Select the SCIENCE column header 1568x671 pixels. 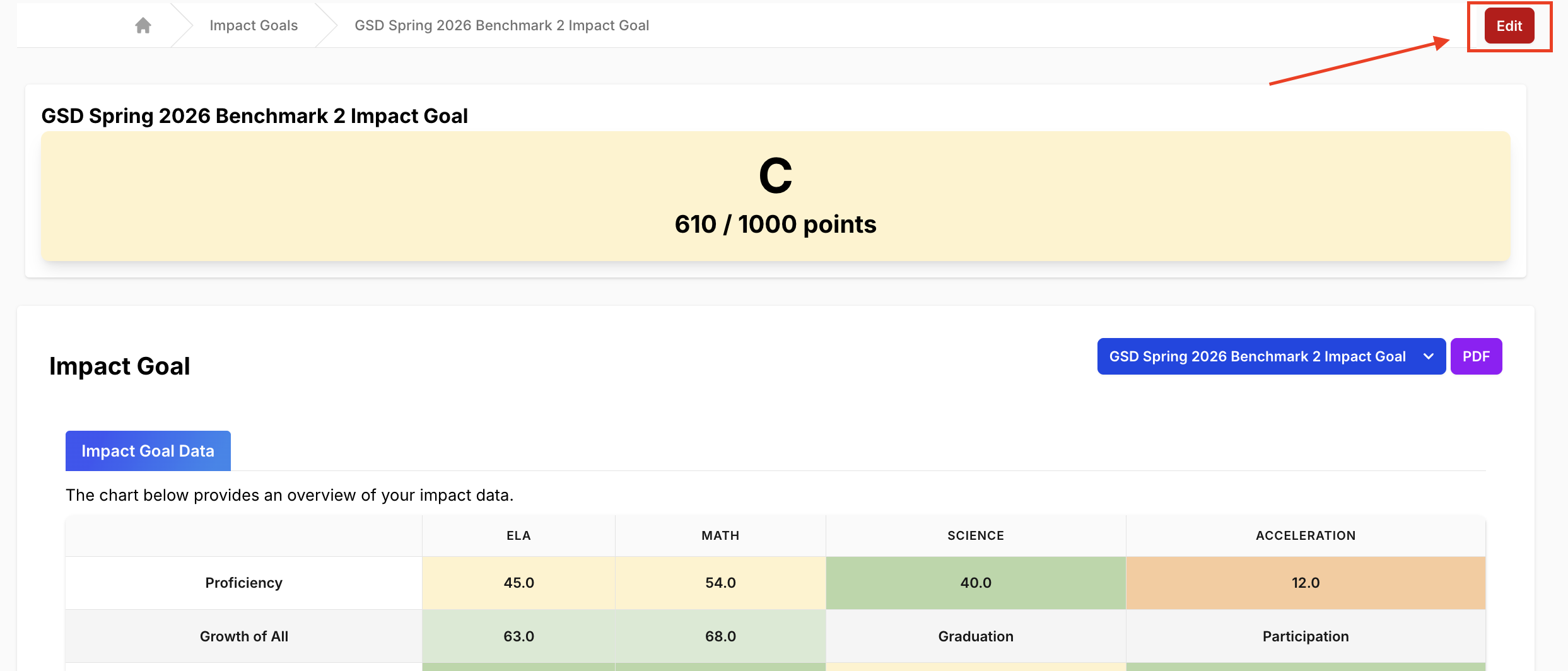975,535
